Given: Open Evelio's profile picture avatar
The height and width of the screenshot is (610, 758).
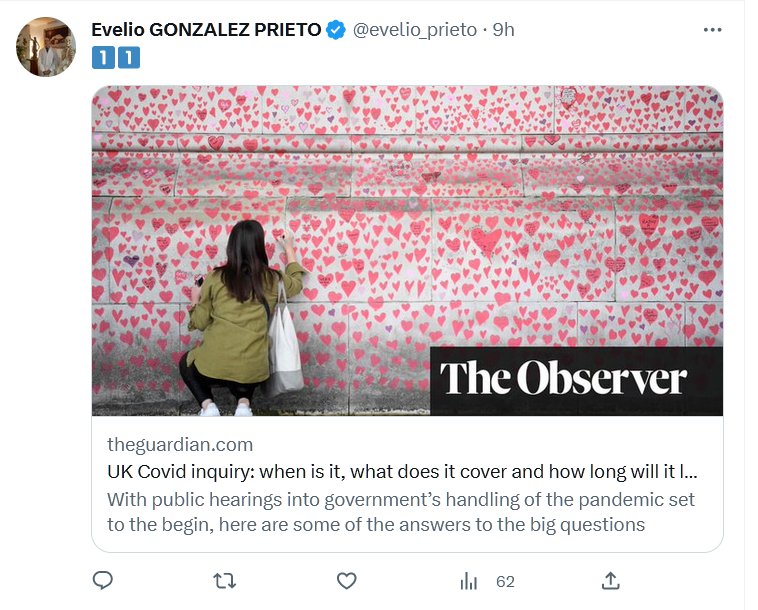Looking at the screenshot, I should tap(46, 46).
